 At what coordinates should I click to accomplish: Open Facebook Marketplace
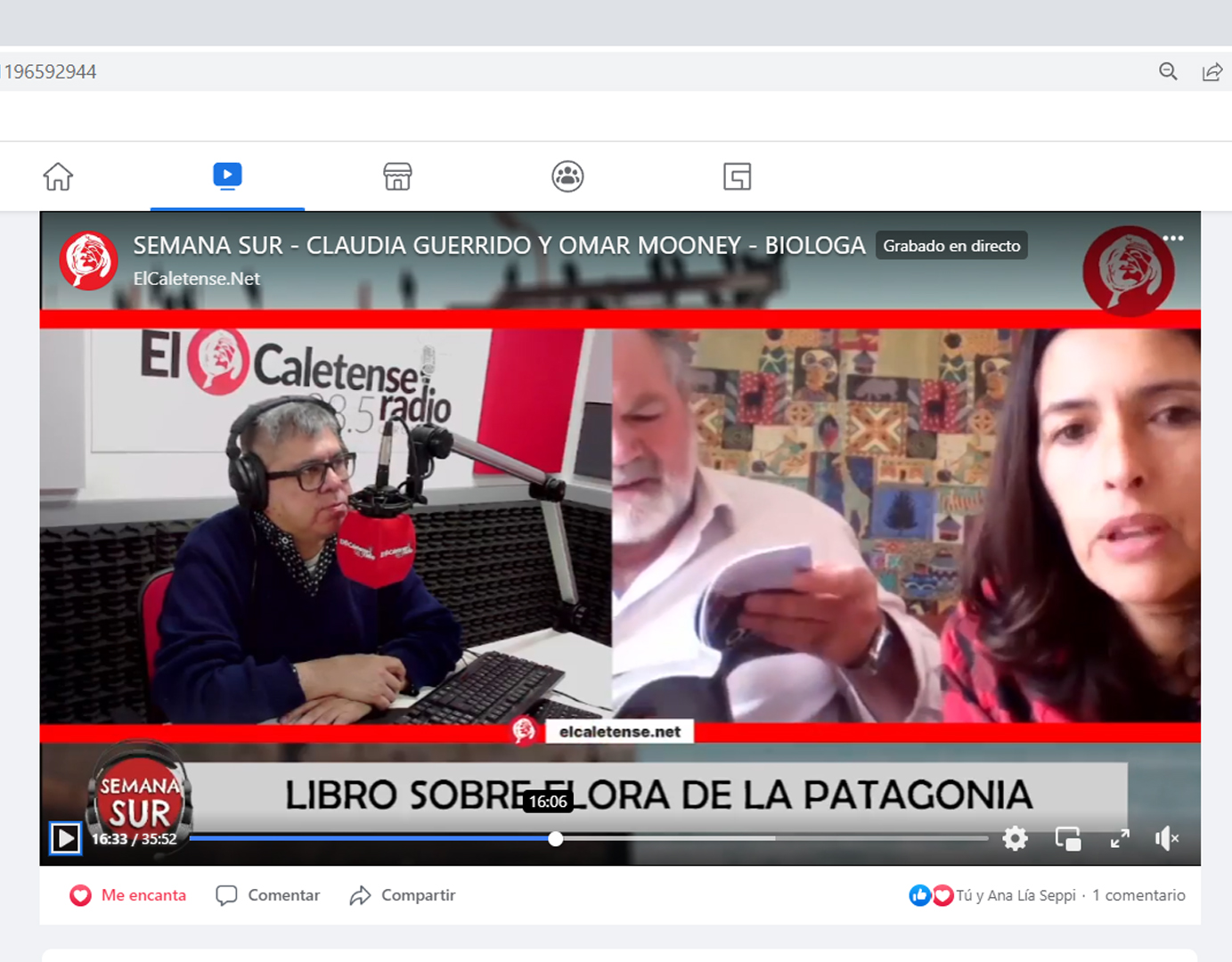click(397, 175)
